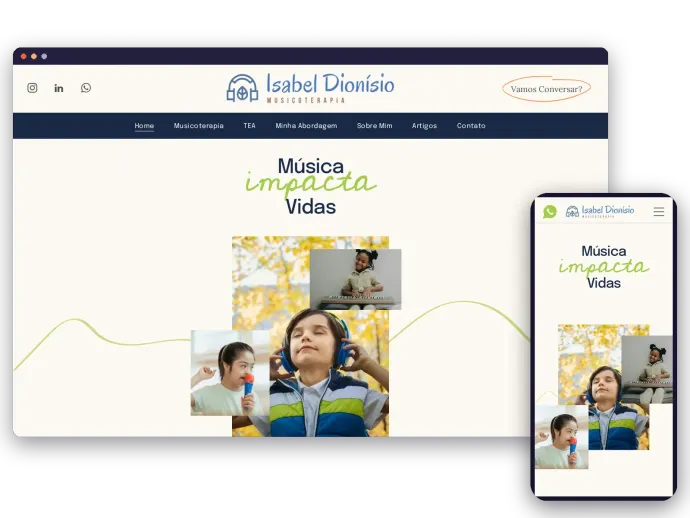Tap the green 'impacta' text on mobile view

[604, 267]
